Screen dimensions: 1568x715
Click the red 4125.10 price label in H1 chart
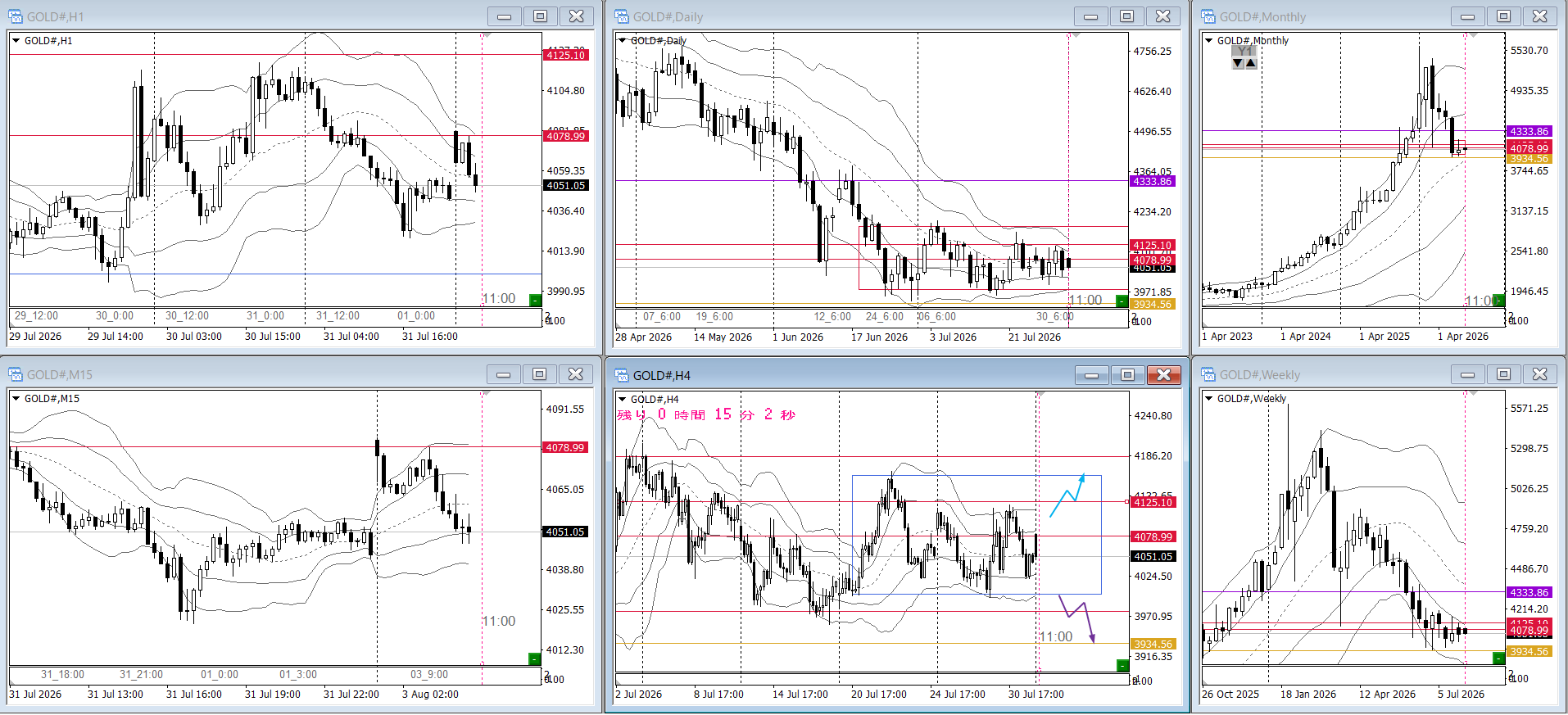[566, 55]
